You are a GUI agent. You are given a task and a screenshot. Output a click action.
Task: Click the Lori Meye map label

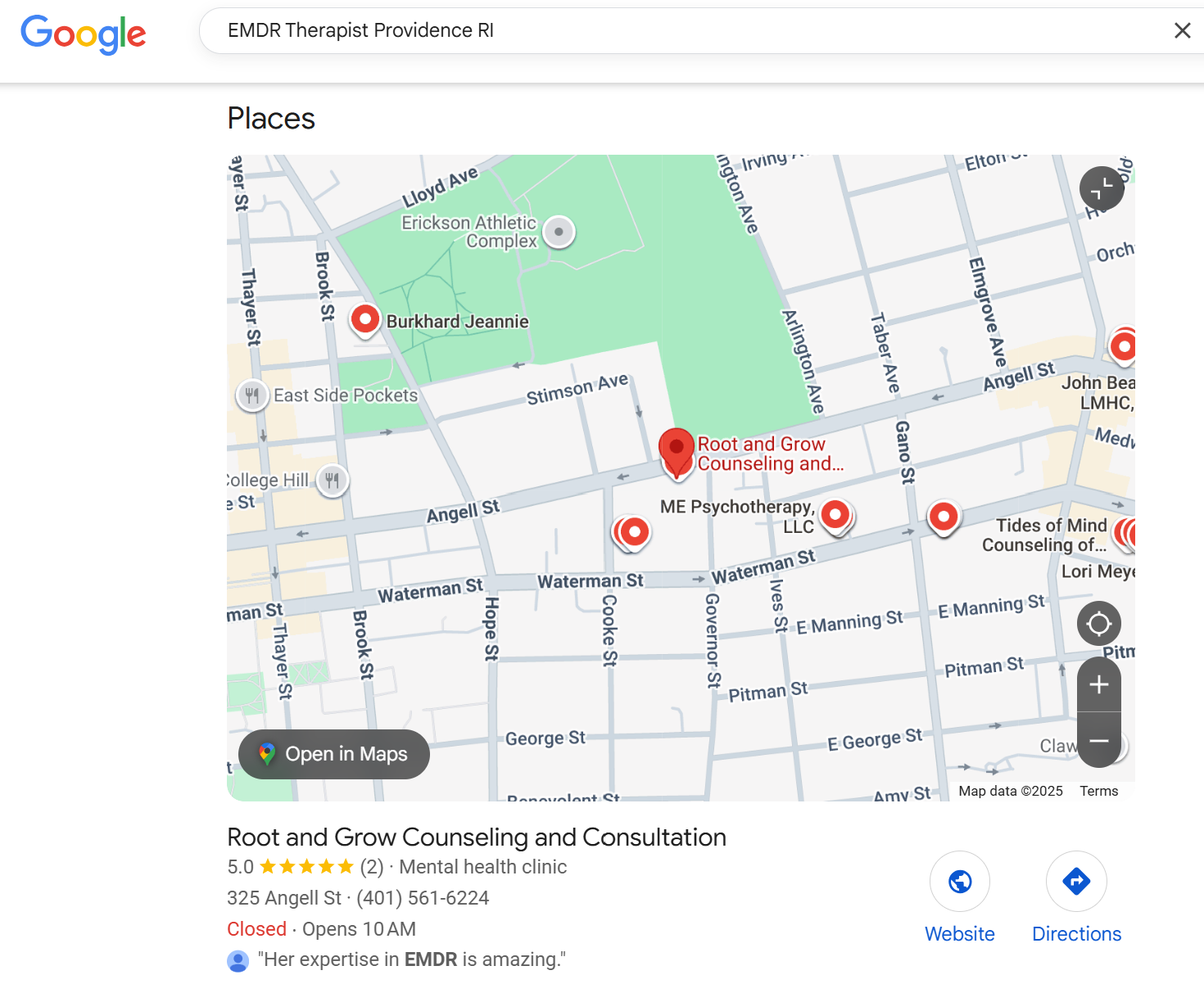click(x=1098, y=571)
